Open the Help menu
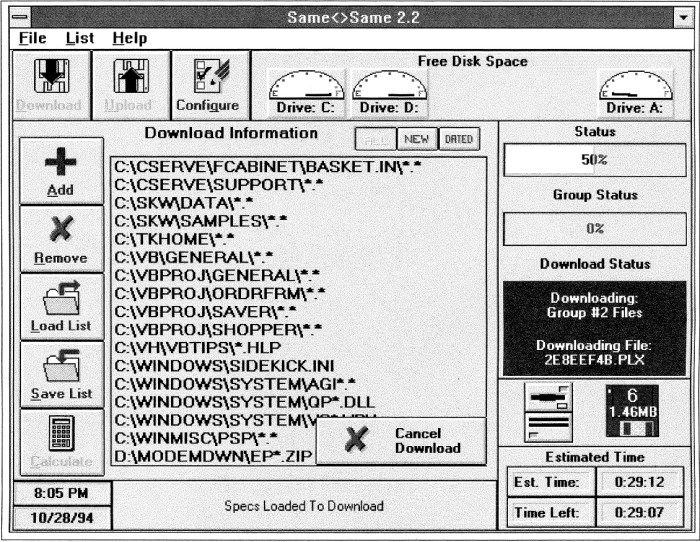This screenshot has height=542, width=700. coord(129,38)
